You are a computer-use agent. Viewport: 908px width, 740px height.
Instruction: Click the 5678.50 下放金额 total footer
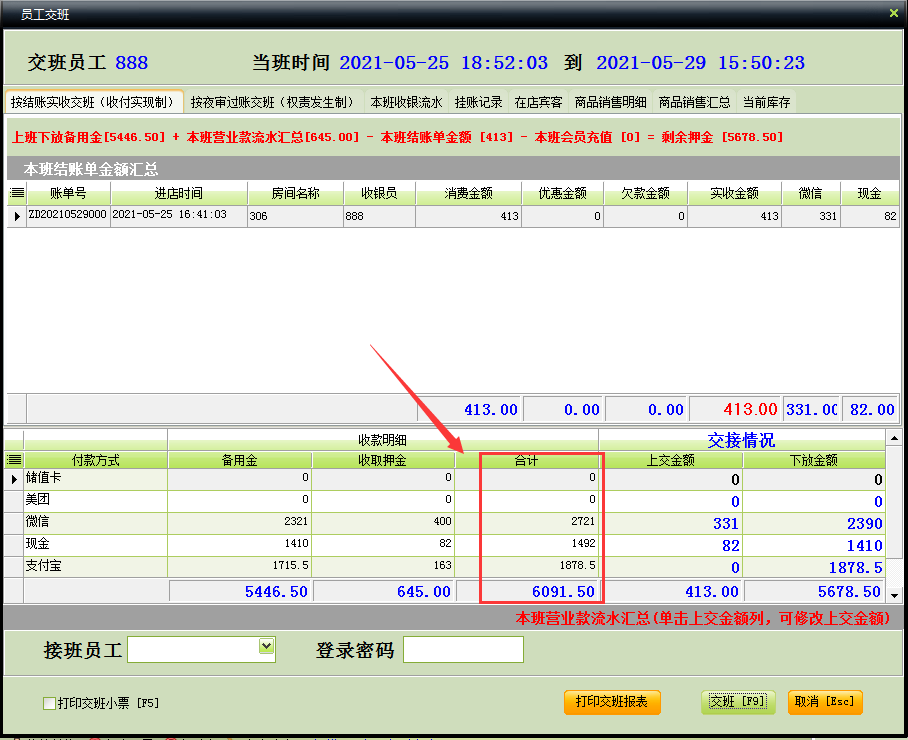814,592
